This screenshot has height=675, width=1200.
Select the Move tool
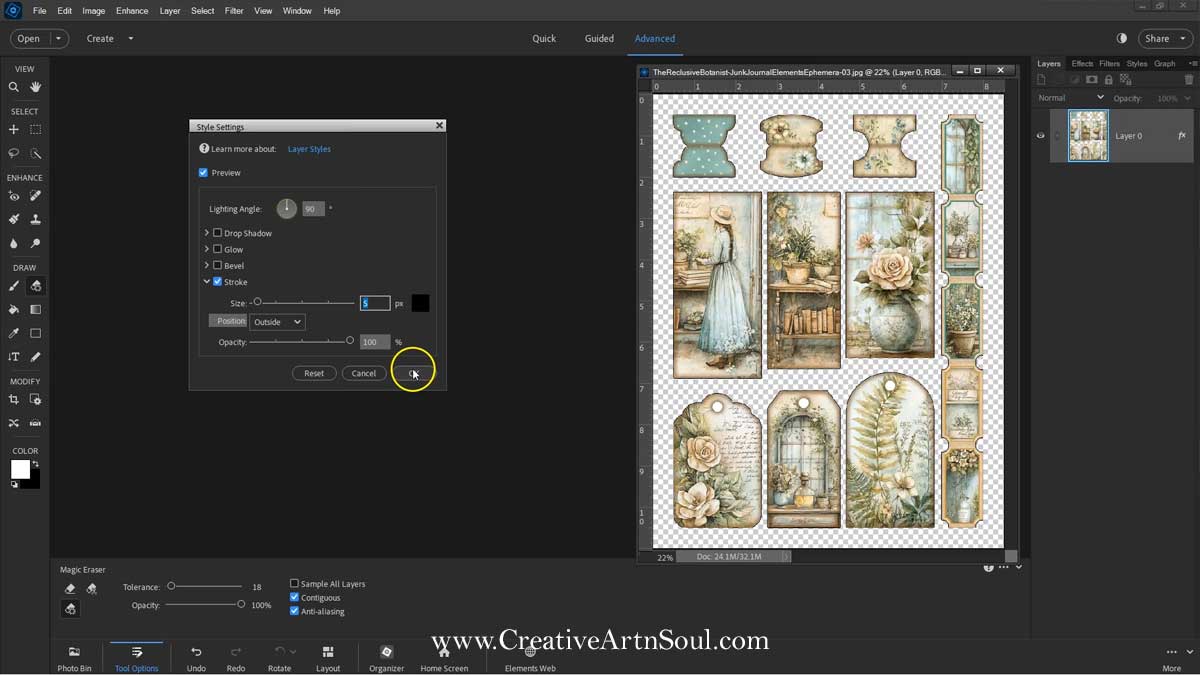tap(14, 130)
